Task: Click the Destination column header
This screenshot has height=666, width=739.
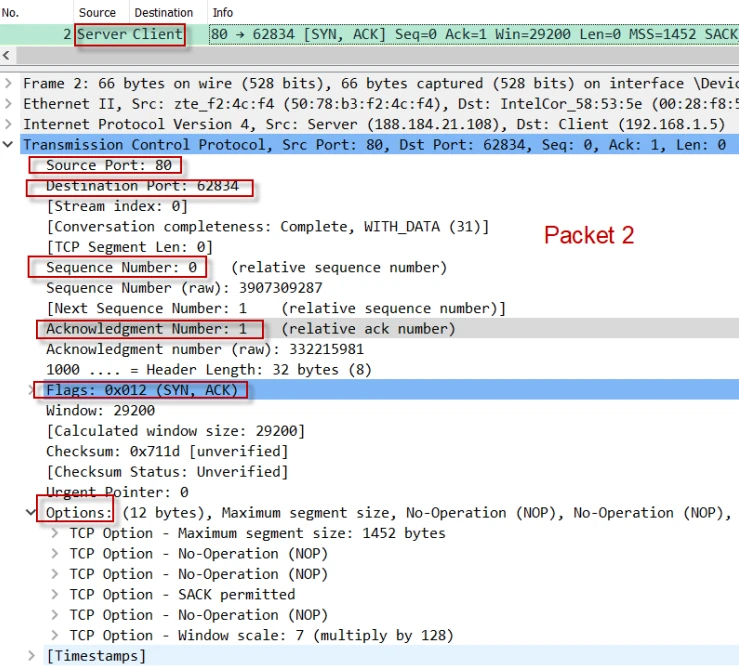Action: [163, 12]
